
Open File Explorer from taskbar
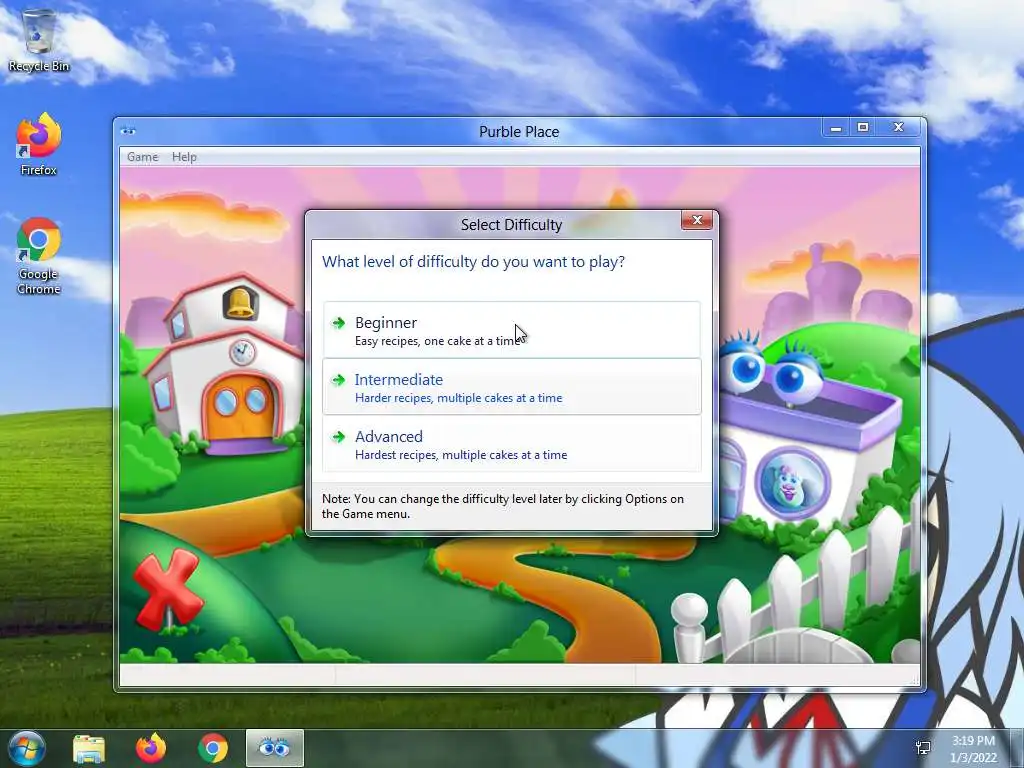pos(89,749)
